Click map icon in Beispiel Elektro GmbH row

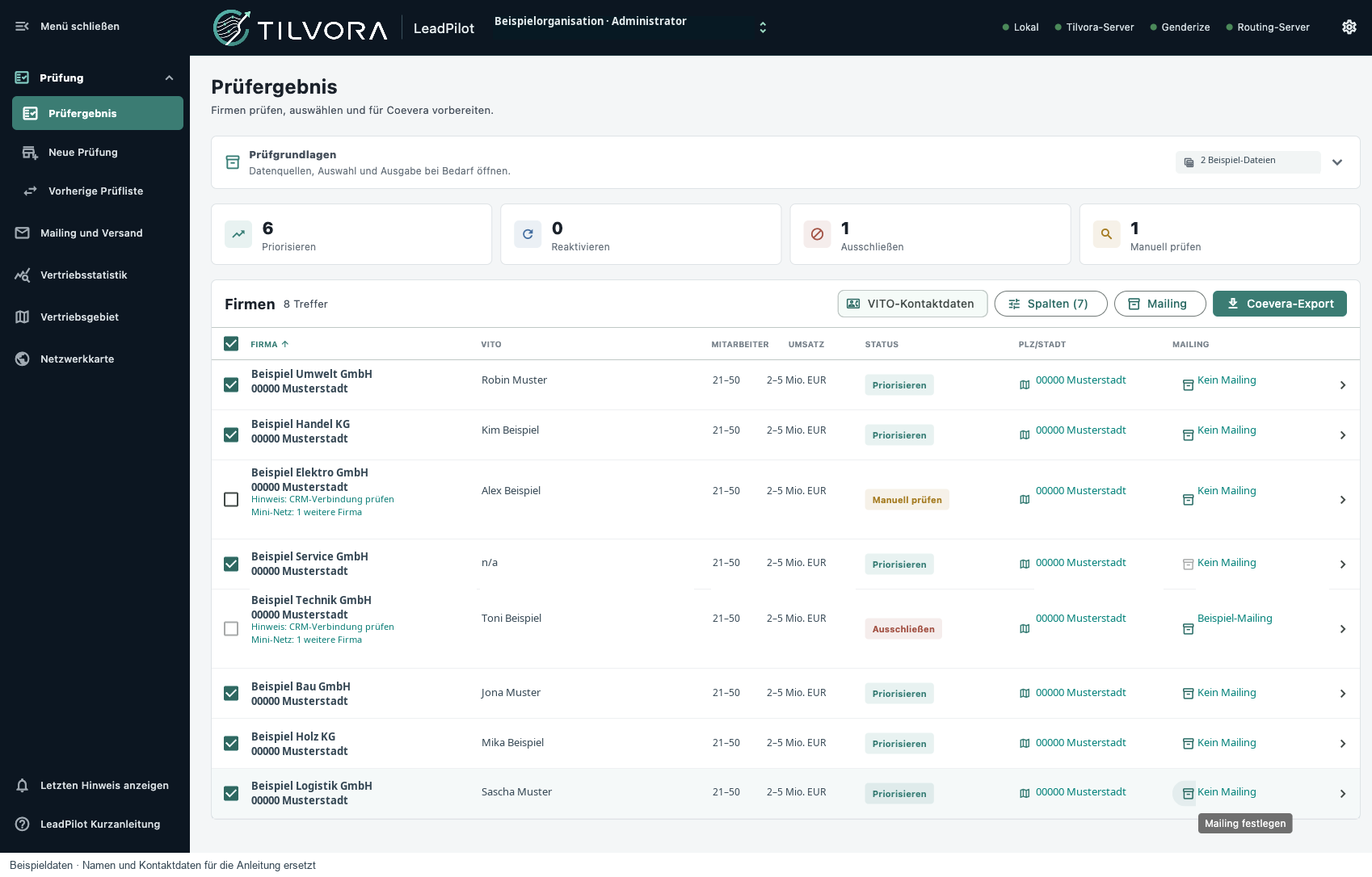tap(1025, 500)
